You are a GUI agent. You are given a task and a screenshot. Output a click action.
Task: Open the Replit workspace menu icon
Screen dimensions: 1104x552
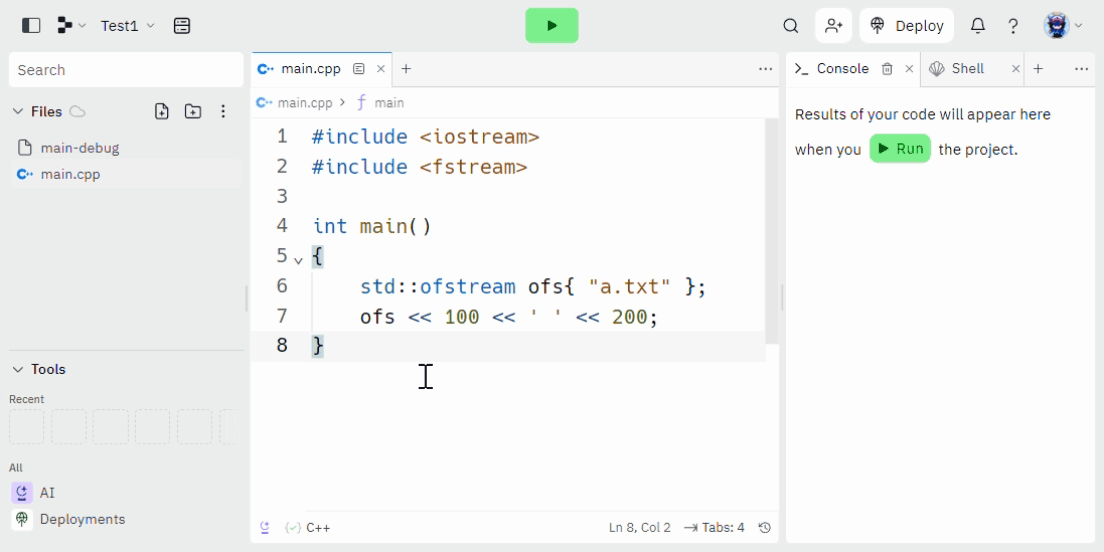[x=70, y=26]
